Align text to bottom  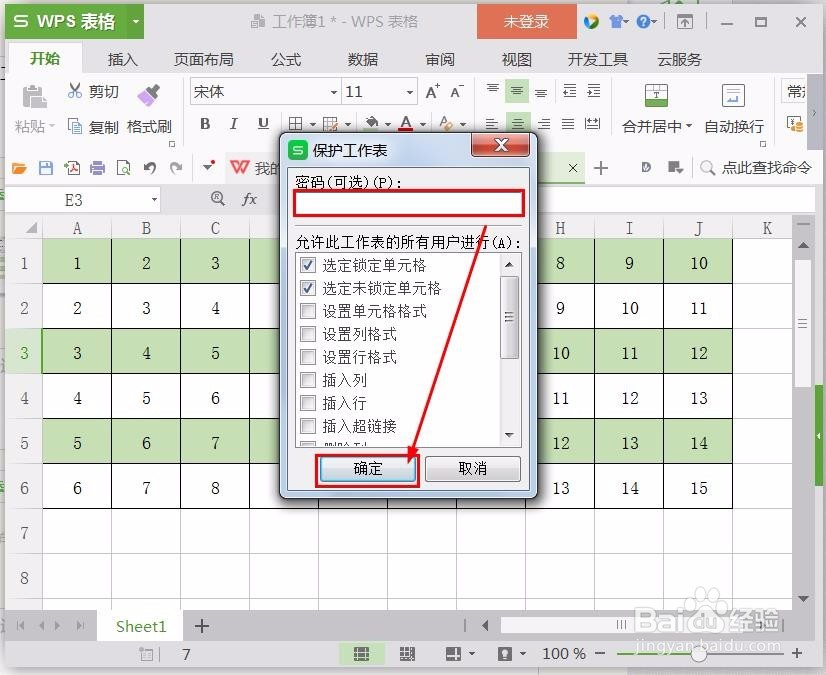coord(540,93)
